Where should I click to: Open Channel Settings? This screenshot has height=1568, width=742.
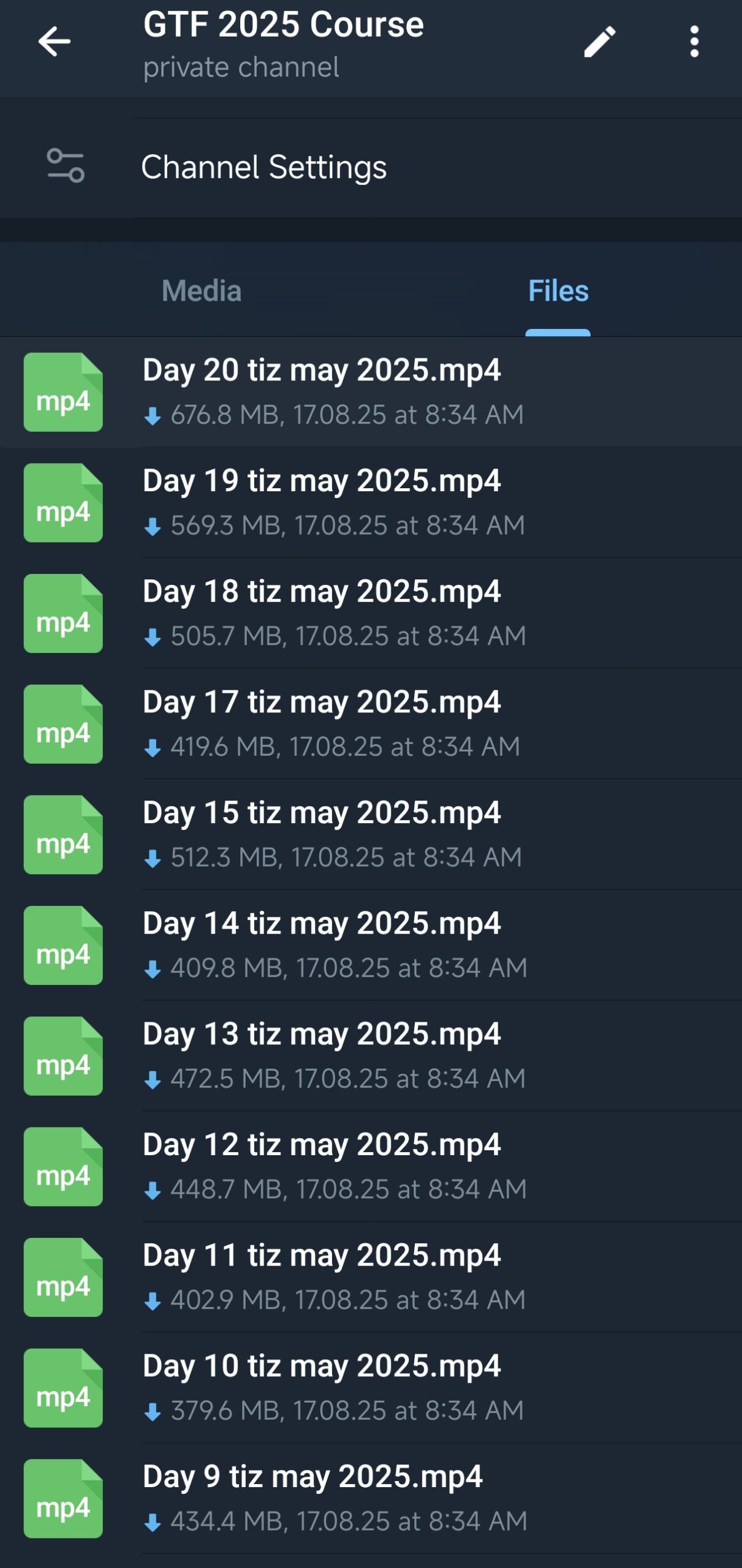[263, 167]
